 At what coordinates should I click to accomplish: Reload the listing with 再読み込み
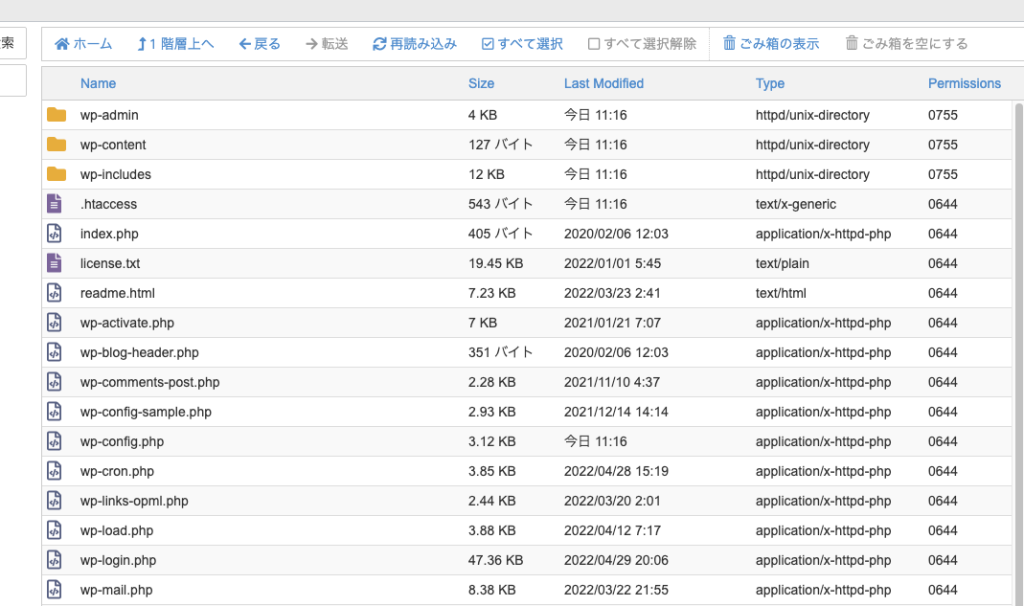[414, 44]
